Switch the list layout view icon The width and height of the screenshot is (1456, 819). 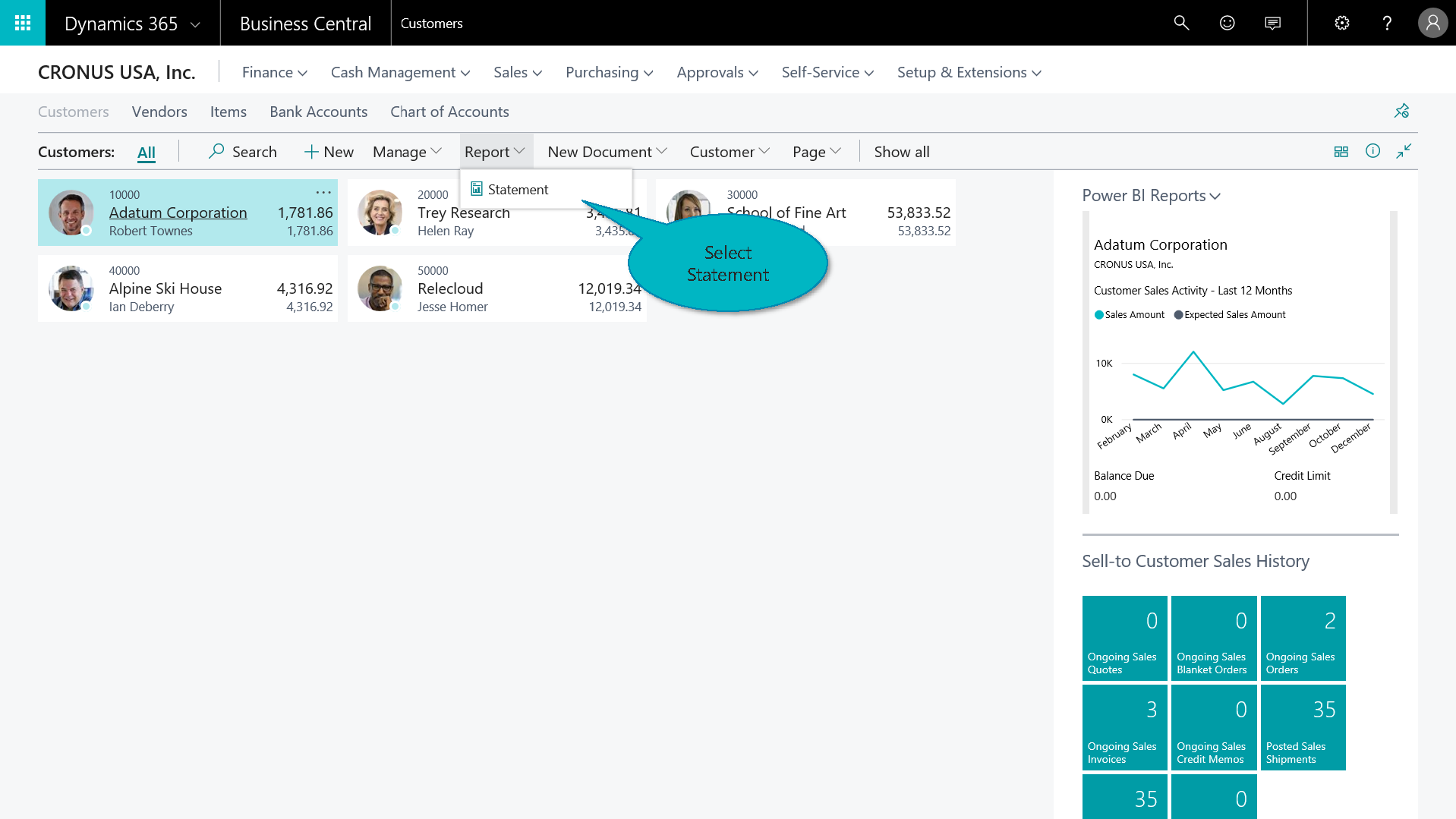1341,152
